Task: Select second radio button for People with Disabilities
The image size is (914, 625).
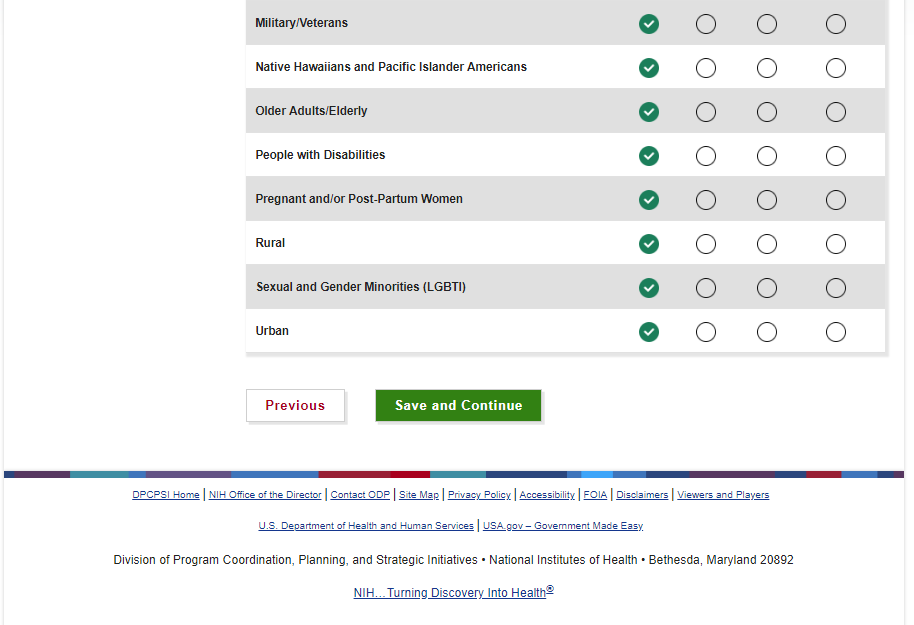Action: pyautogui.click(x=706, y=156)
